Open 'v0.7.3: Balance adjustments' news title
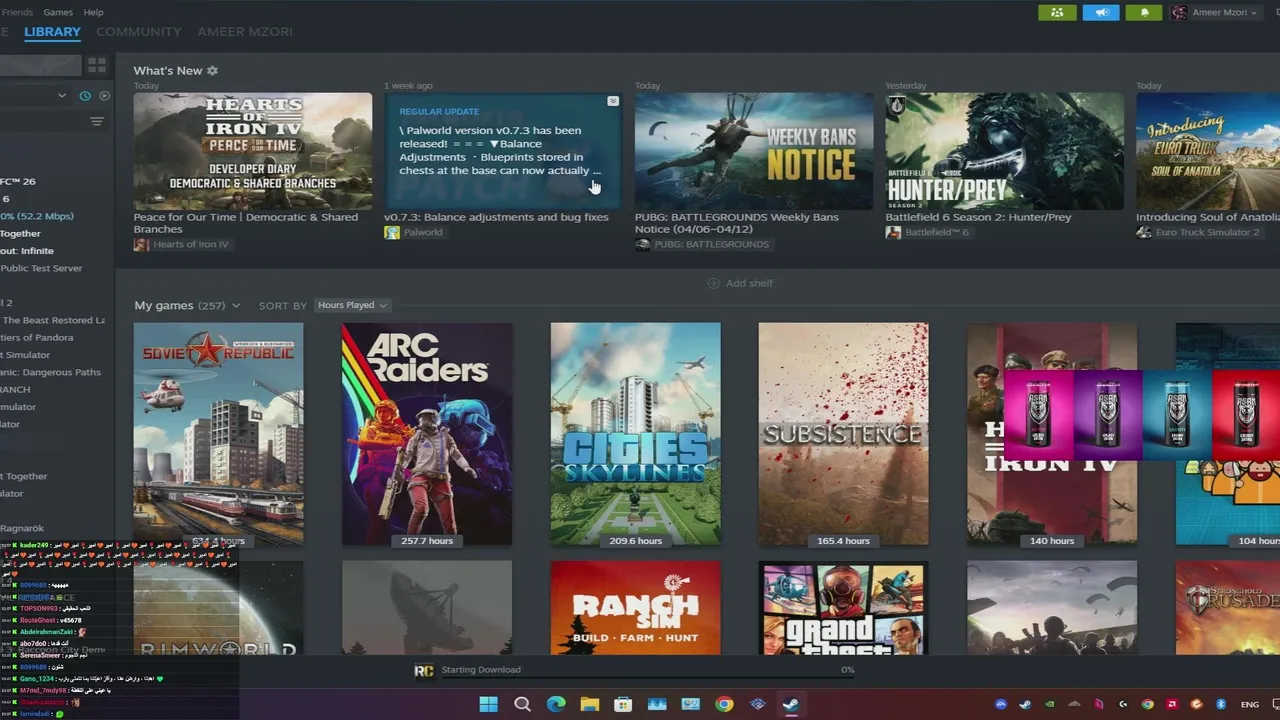The image size is (1280, 720). click(x=497, y=217)
